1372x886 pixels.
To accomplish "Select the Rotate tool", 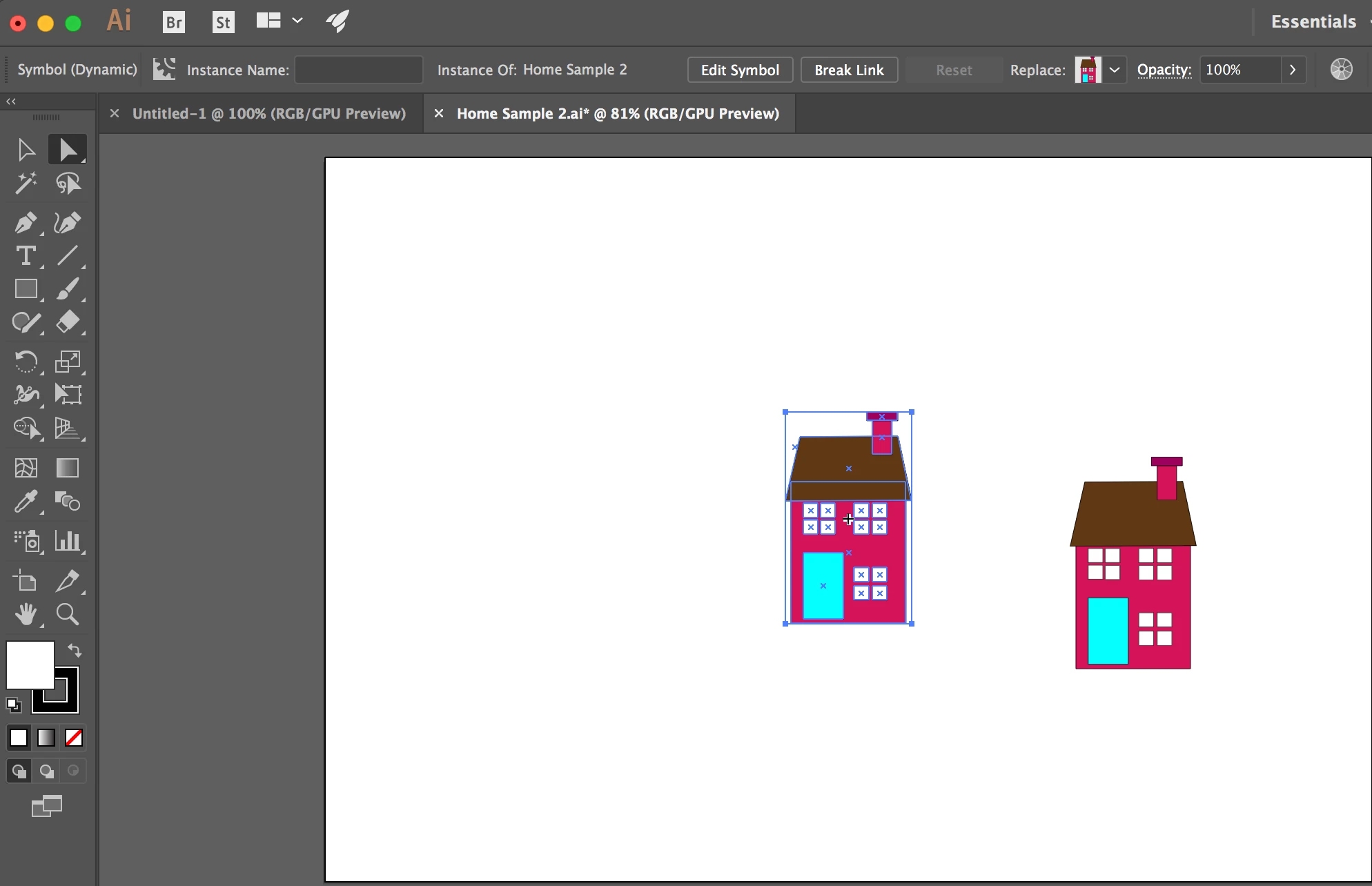I will [x=26, y=361].
